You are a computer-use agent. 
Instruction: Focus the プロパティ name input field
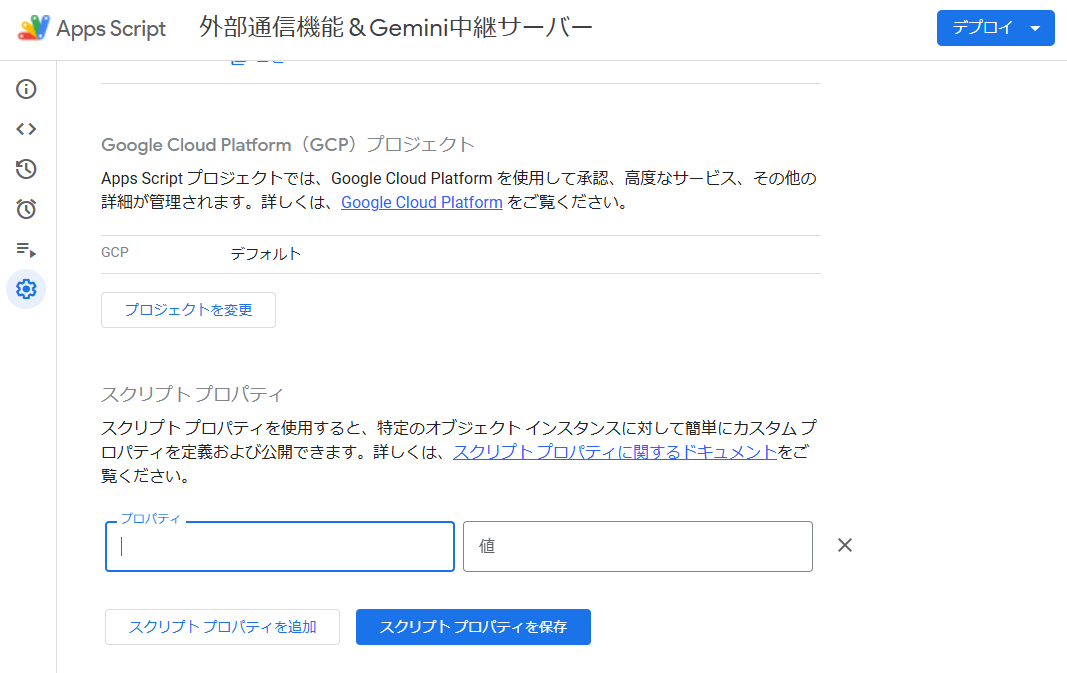pos(280,546)
